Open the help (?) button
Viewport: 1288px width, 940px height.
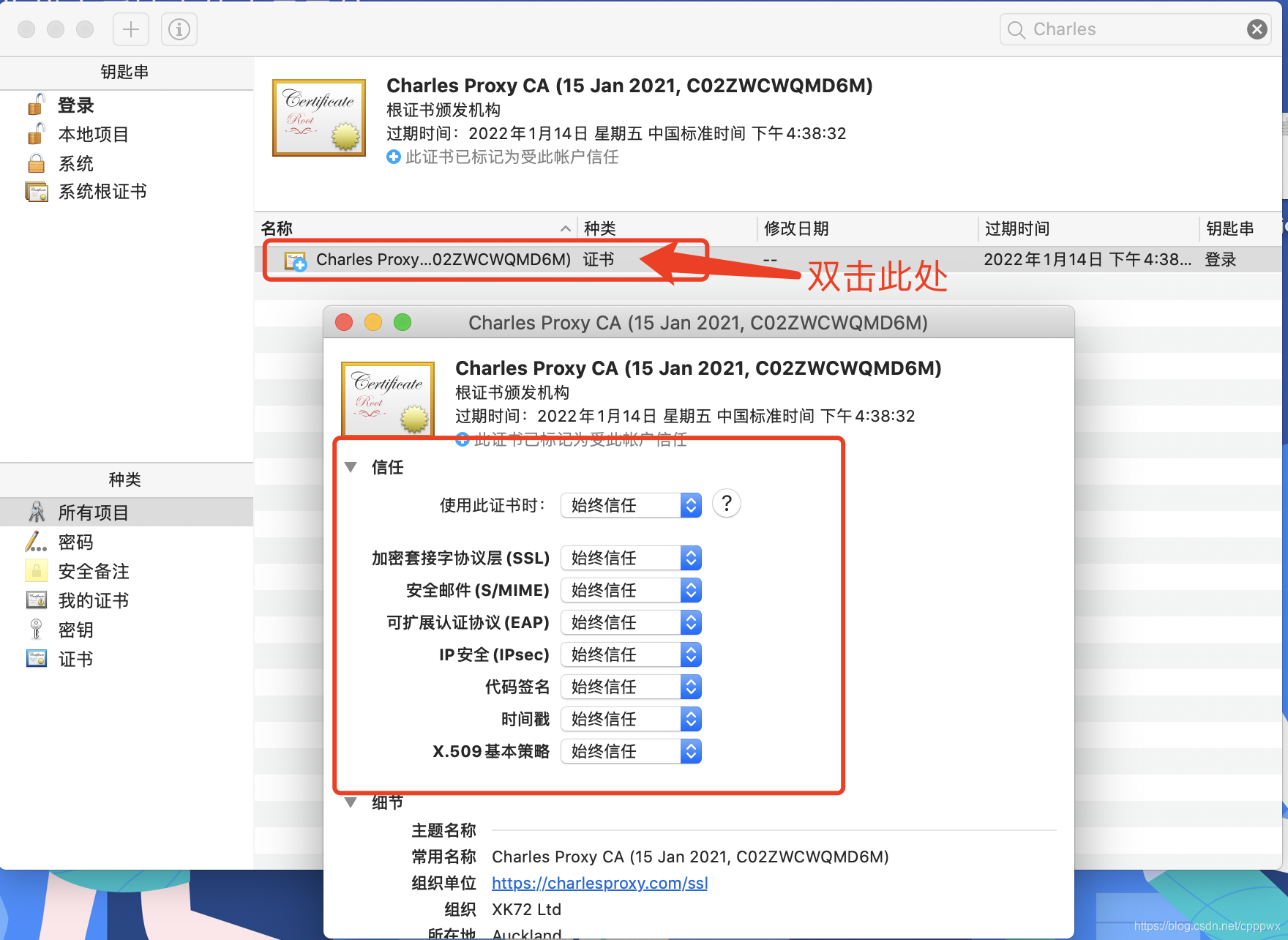pos(726,504)
